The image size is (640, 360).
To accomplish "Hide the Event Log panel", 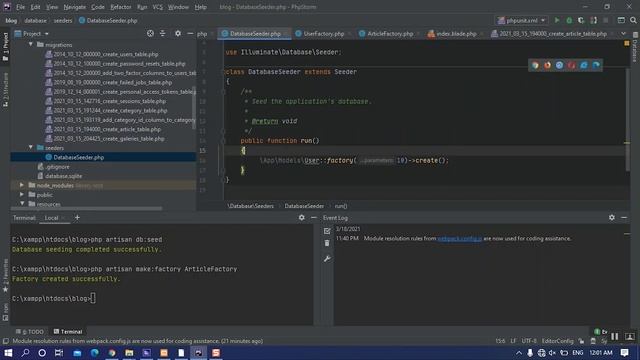I will click(x=624, y=218).
